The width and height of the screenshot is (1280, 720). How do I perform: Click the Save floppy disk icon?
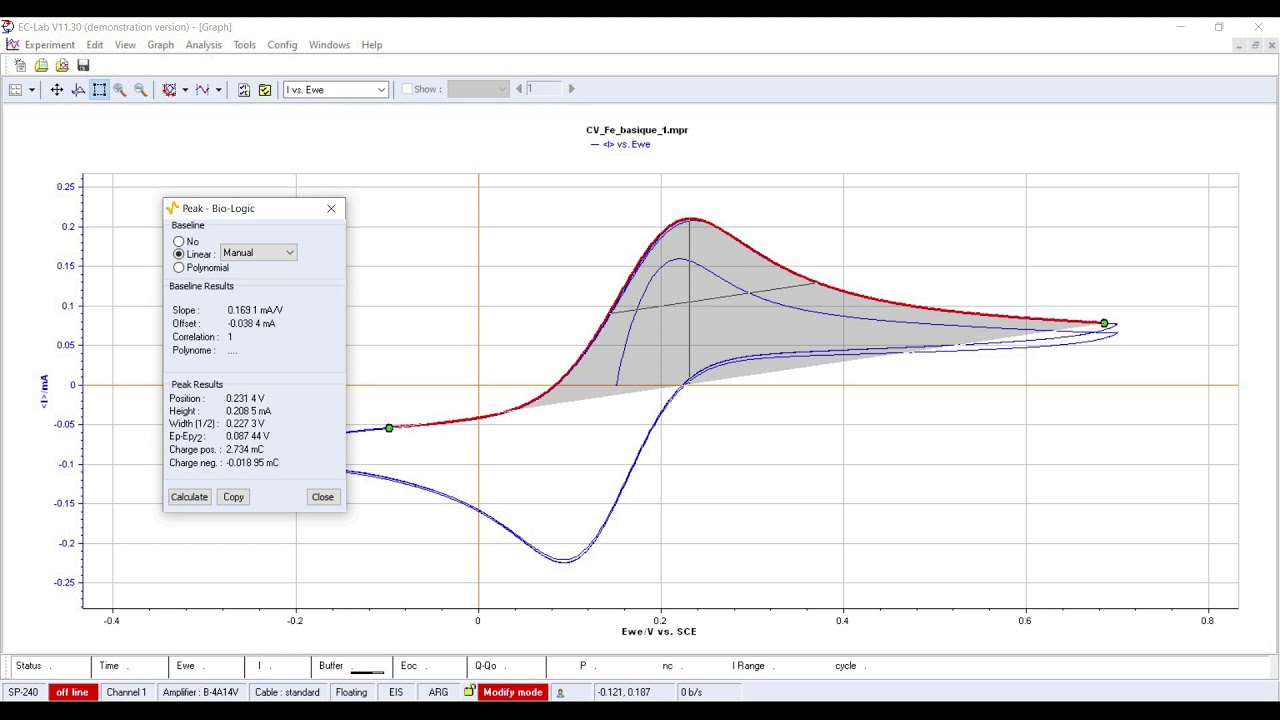(83, 65)
